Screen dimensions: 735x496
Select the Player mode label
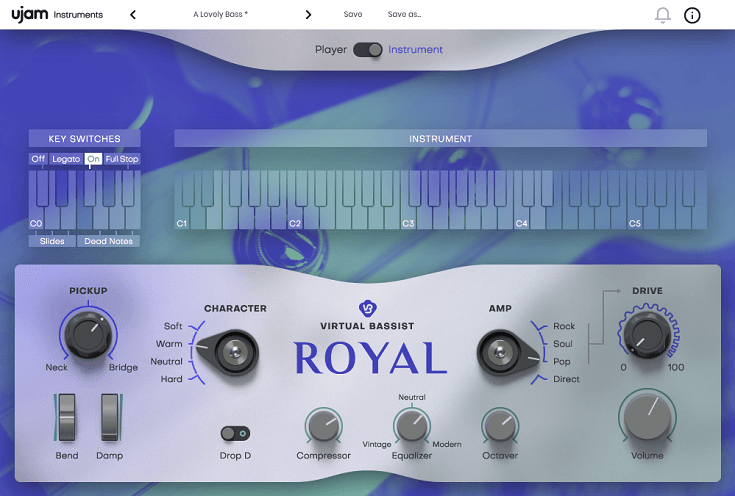tap(331, 50)
